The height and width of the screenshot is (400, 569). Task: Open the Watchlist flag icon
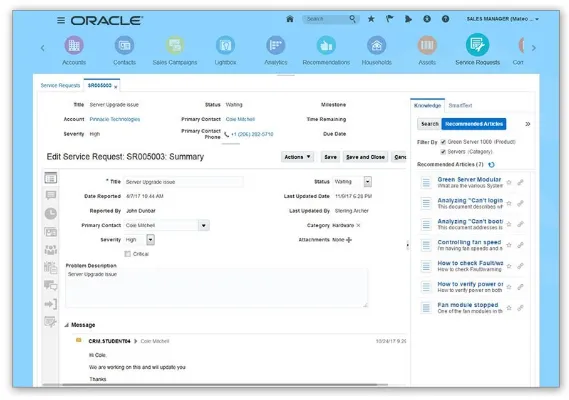[389, 19]
